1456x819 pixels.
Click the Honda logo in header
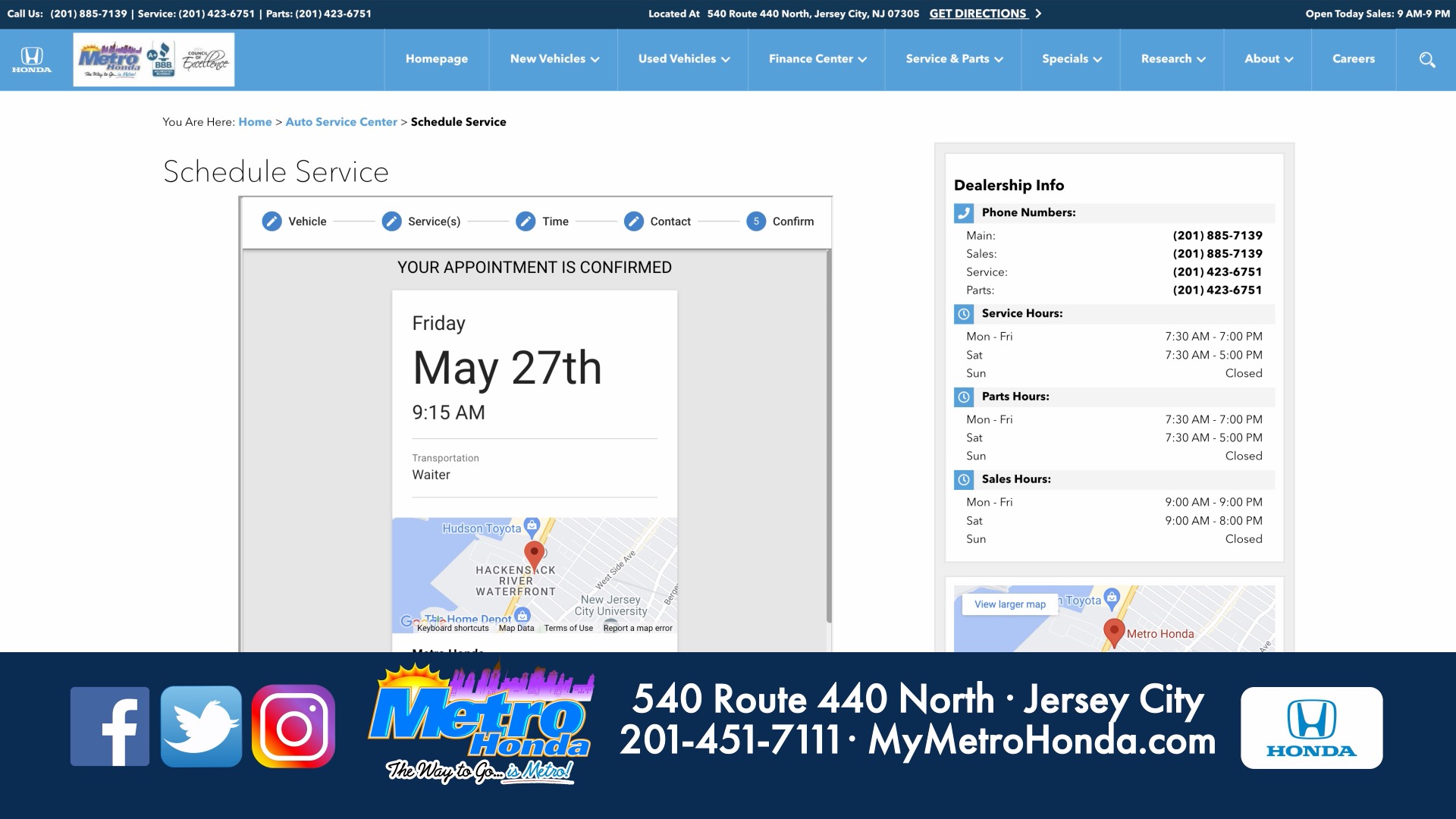click(x=32, y=59)
